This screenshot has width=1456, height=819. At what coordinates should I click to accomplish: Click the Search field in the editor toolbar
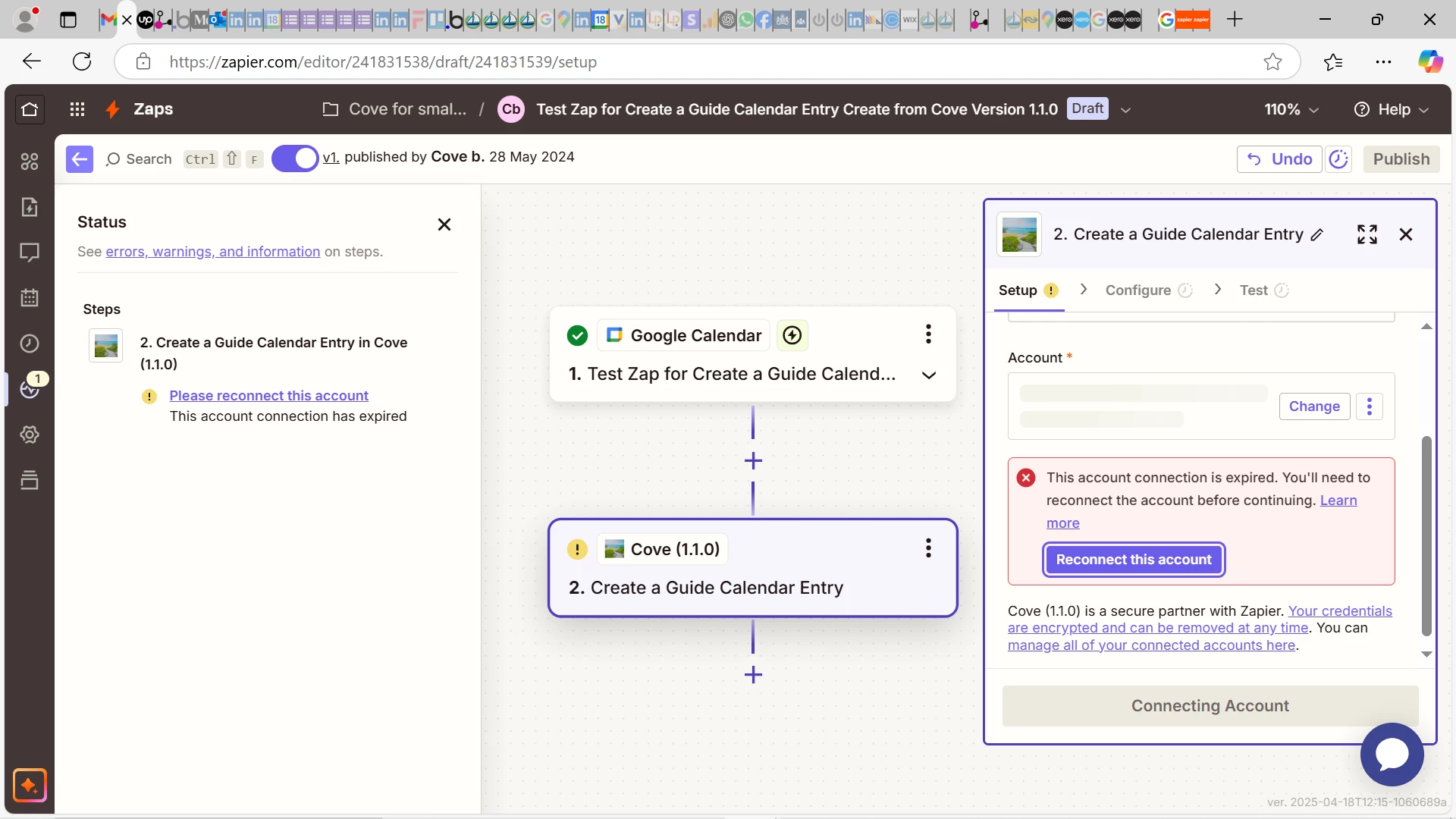pyautogui.click(x=139, y=159)
